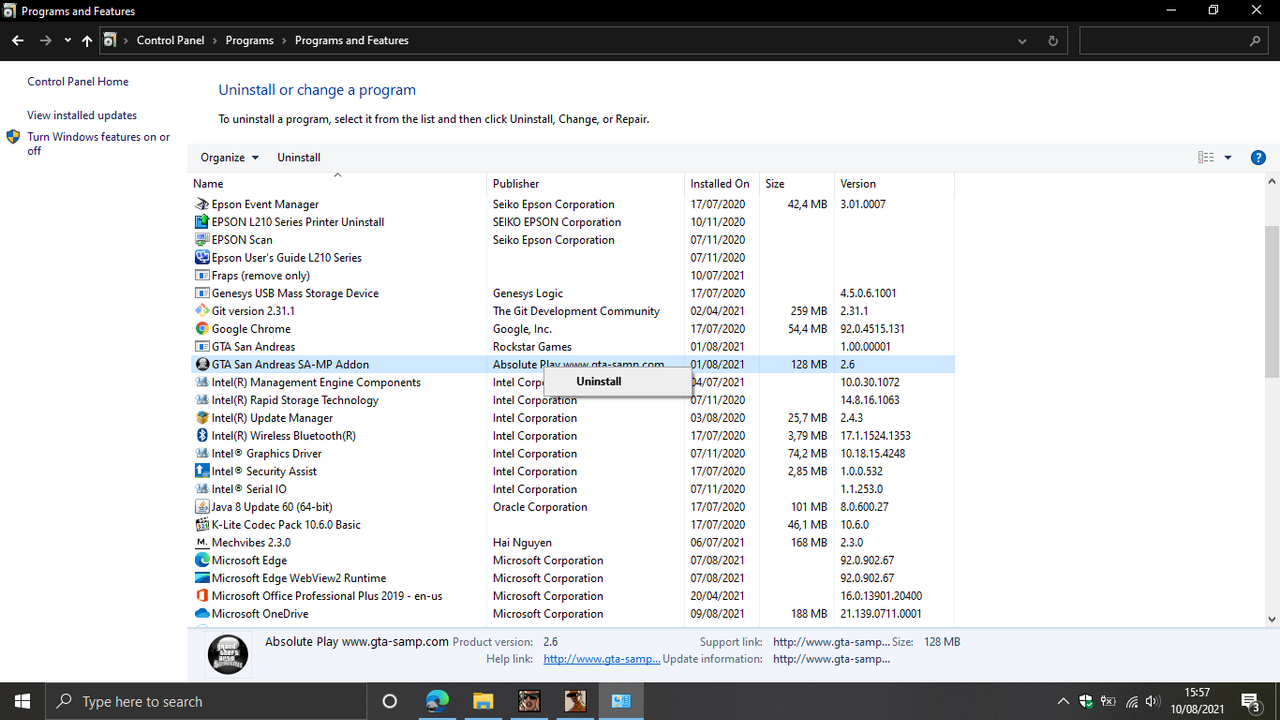Open recent locations dropdown near navigation arrows
The image size is (1280, 720).
point(67,41)
